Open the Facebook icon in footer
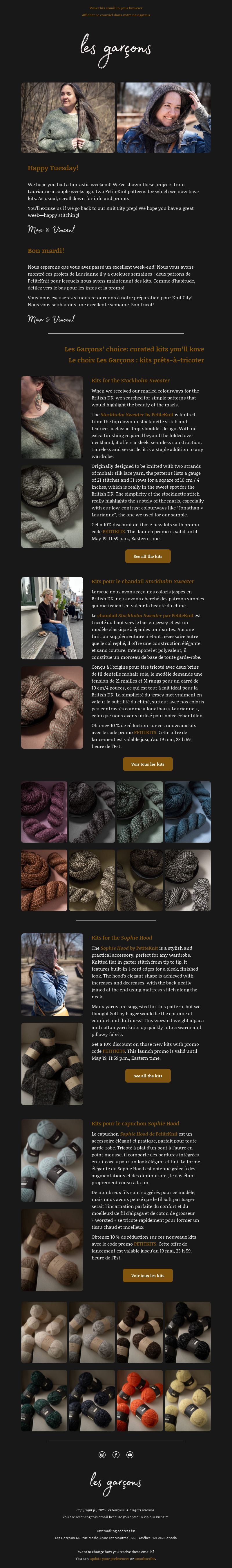 click(116, 1454)
